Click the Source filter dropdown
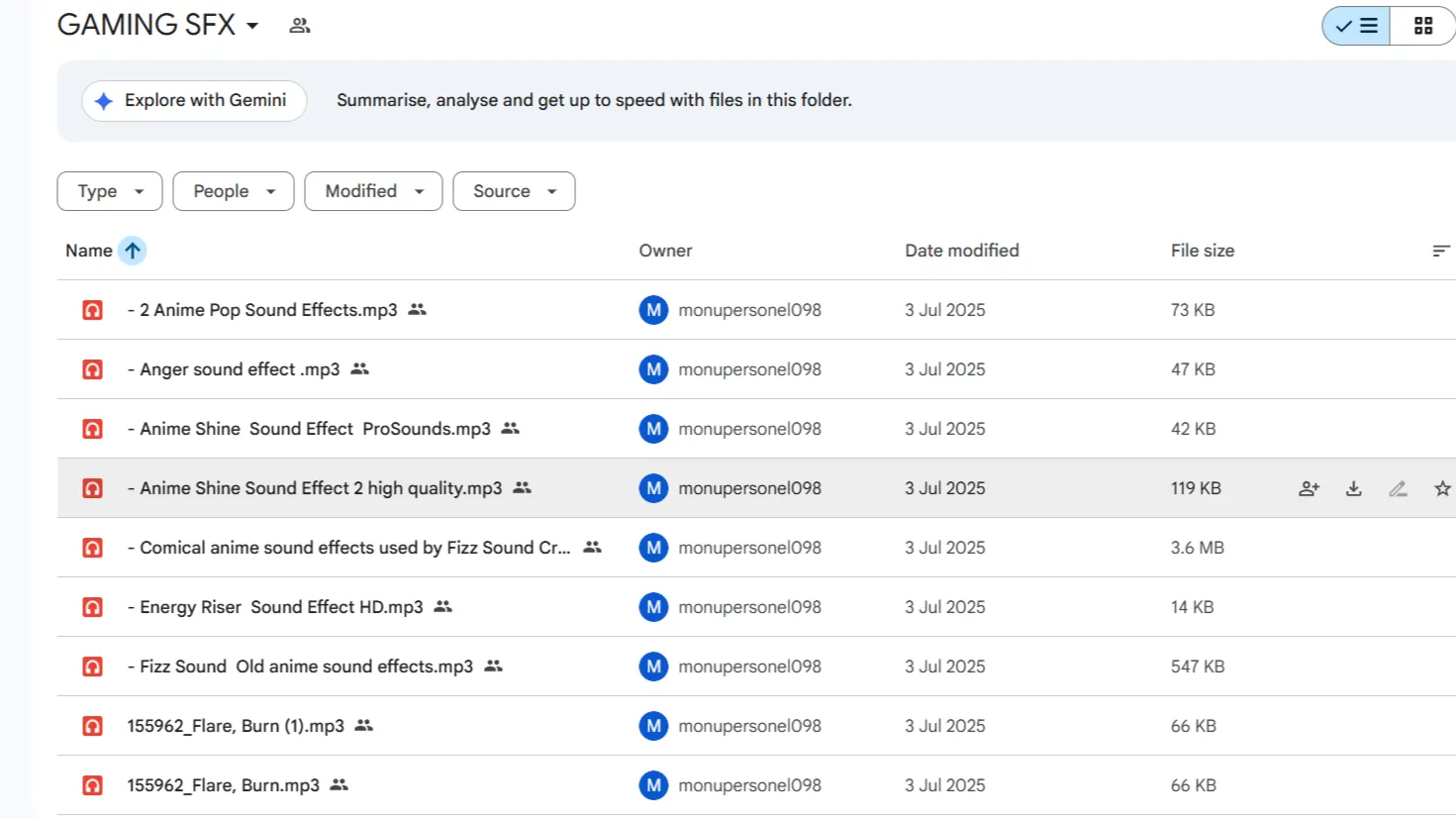The image size is (1456, 819). coord(514,191)
